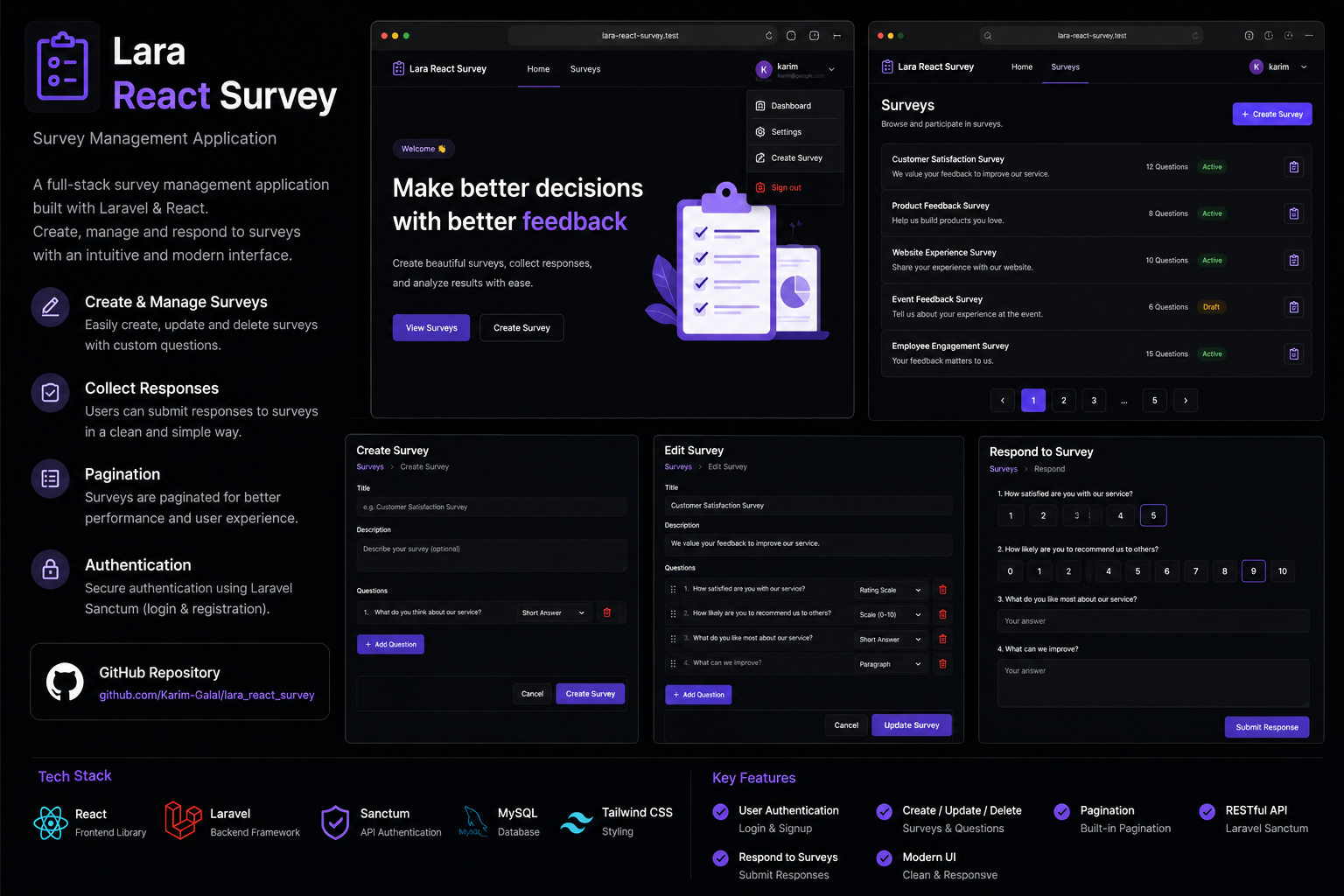
Task: Click the clipboard logo in the Surveys window navbar
Action: (887, 66)
